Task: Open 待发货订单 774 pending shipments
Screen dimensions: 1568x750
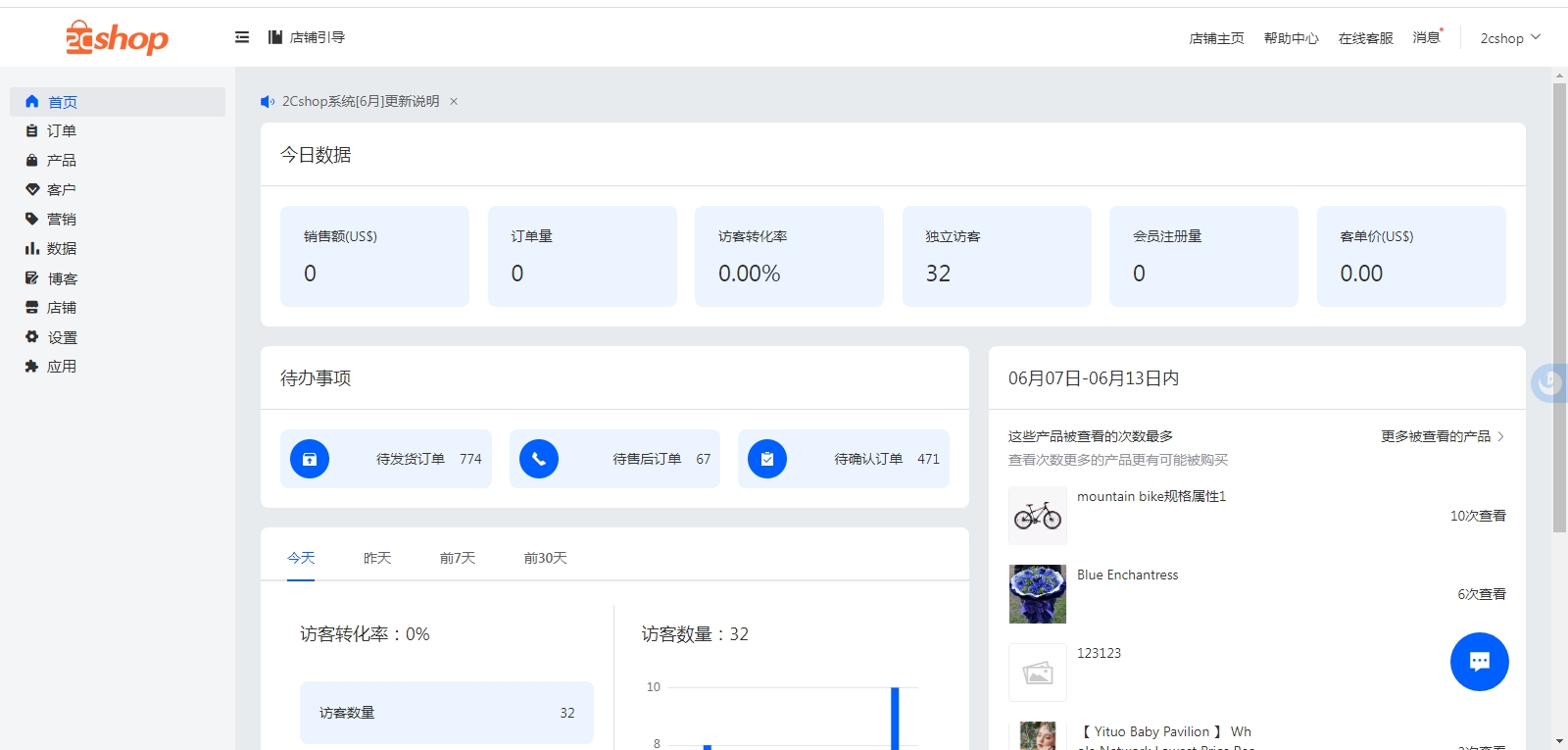Action: click(386, 459)
